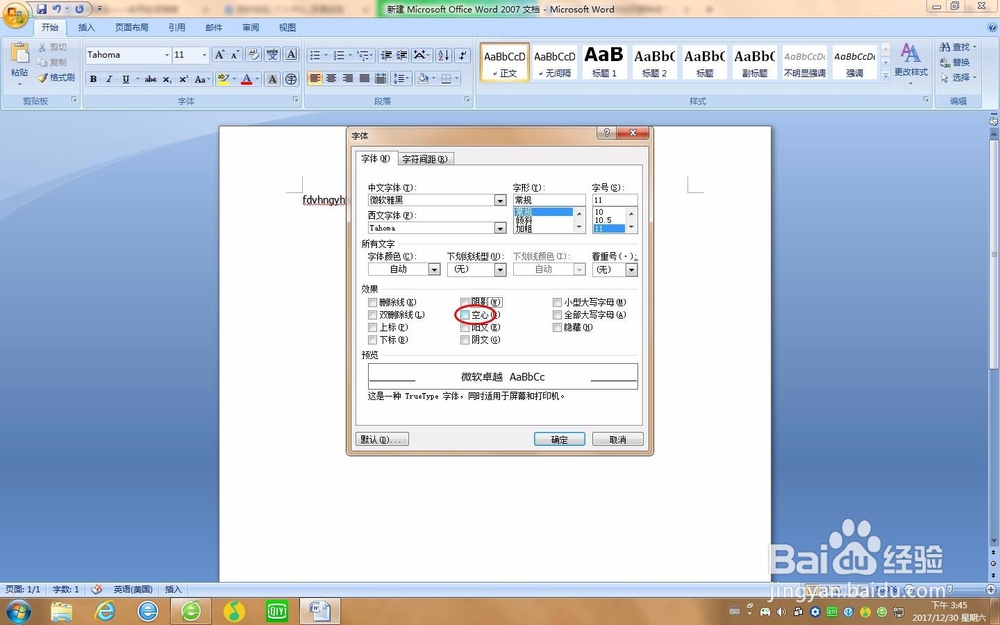Image resolution: width=1000 pixels, height=625 pixels.
Task: Click the 默认 default button
Action: (x=382, y=439)
